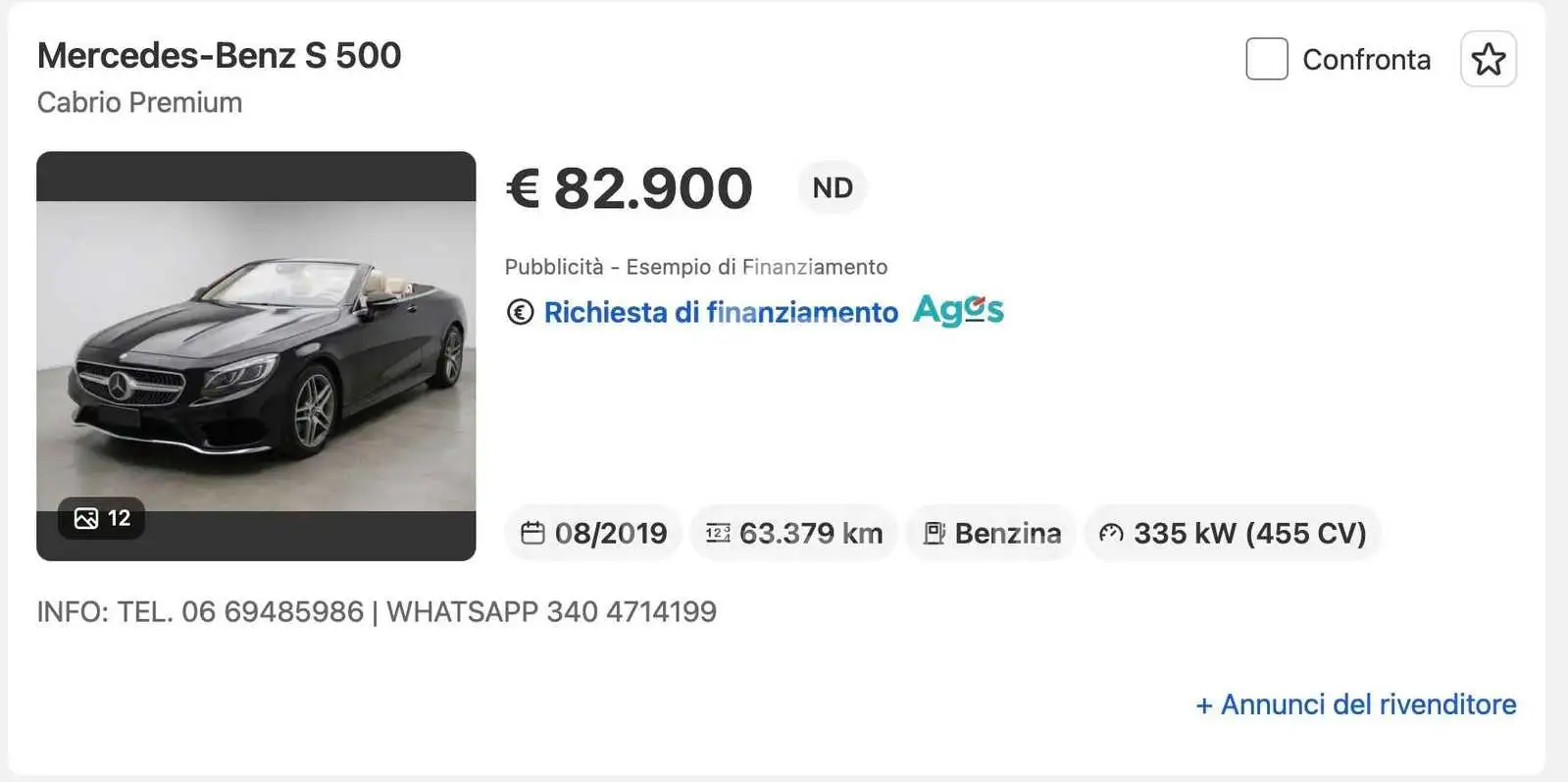Open the black Mercedes cabrio thumbnail
1568x782 pixels.
point(256,356)
